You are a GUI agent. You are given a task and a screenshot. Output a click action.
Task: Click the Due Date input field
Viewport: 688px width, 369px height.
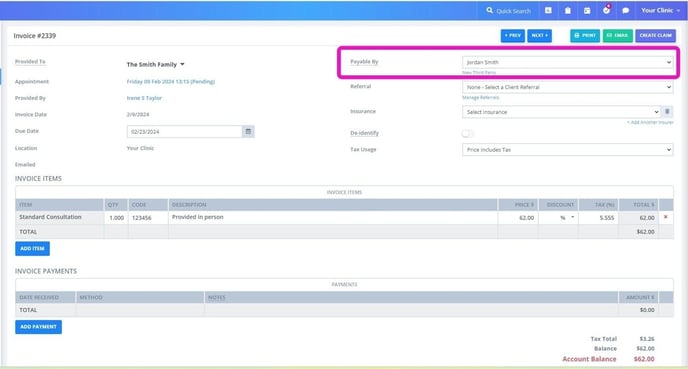pyautogui.click(x=185, y=132)
